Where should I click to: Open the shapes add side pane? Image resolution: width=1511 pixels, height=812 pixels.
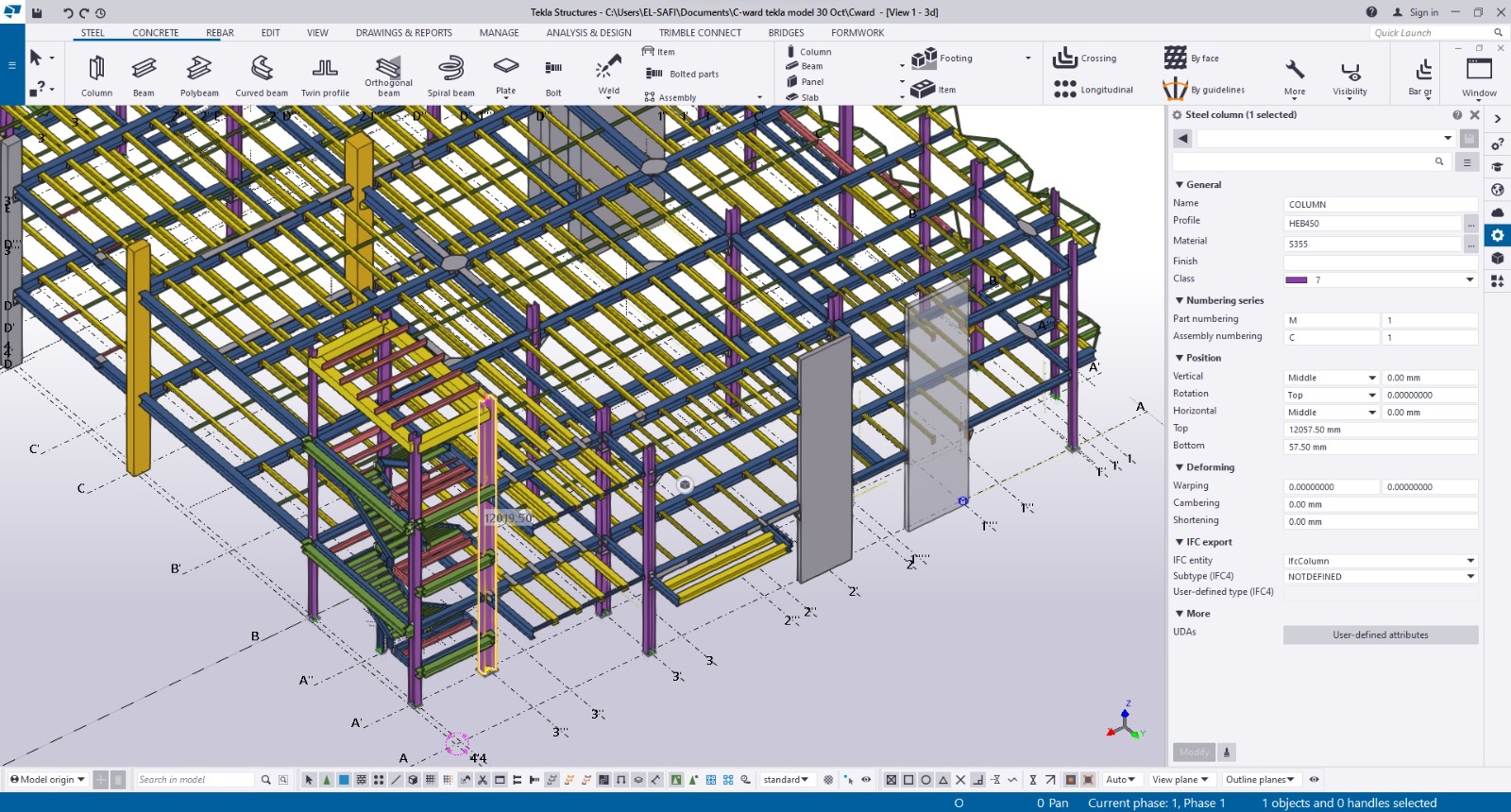pos(1498,280)
